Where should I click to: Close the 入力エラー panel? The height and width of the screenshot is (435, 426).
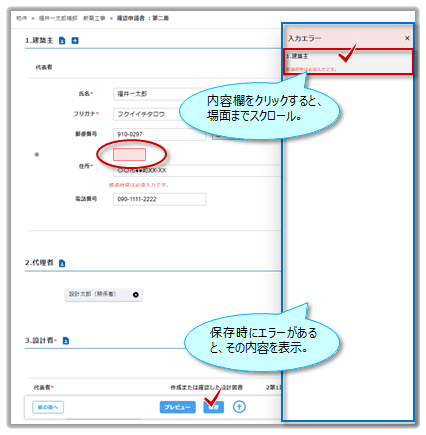[407, 38]
